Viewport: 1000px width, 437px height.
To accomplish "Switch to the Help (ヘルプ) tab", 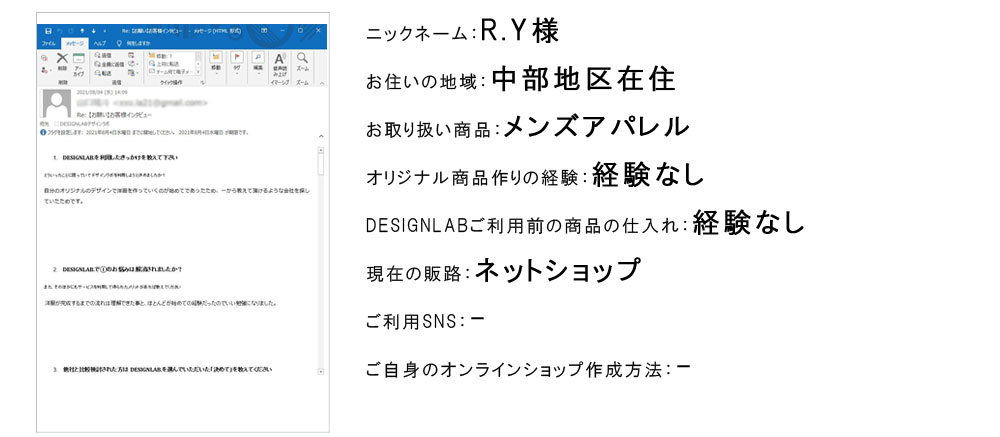I will point(101,45).
